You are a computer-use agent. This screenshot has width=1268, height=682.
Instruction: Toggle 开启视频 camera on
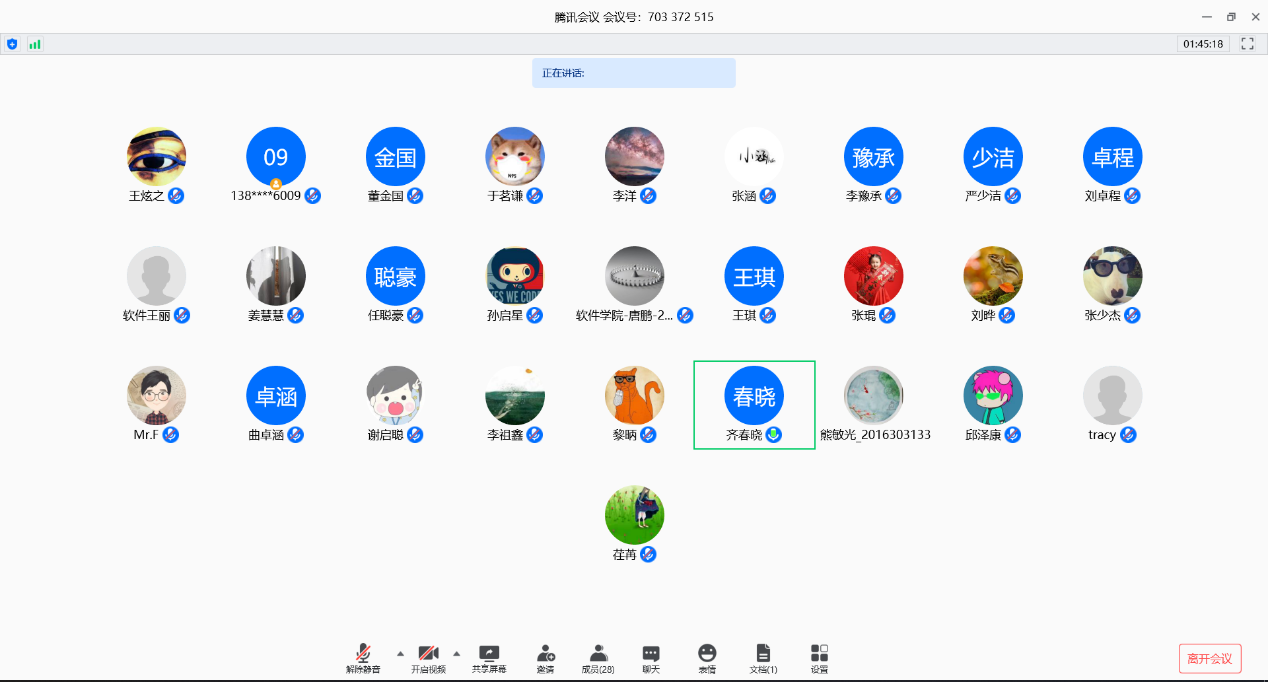(x=428, y=658)
